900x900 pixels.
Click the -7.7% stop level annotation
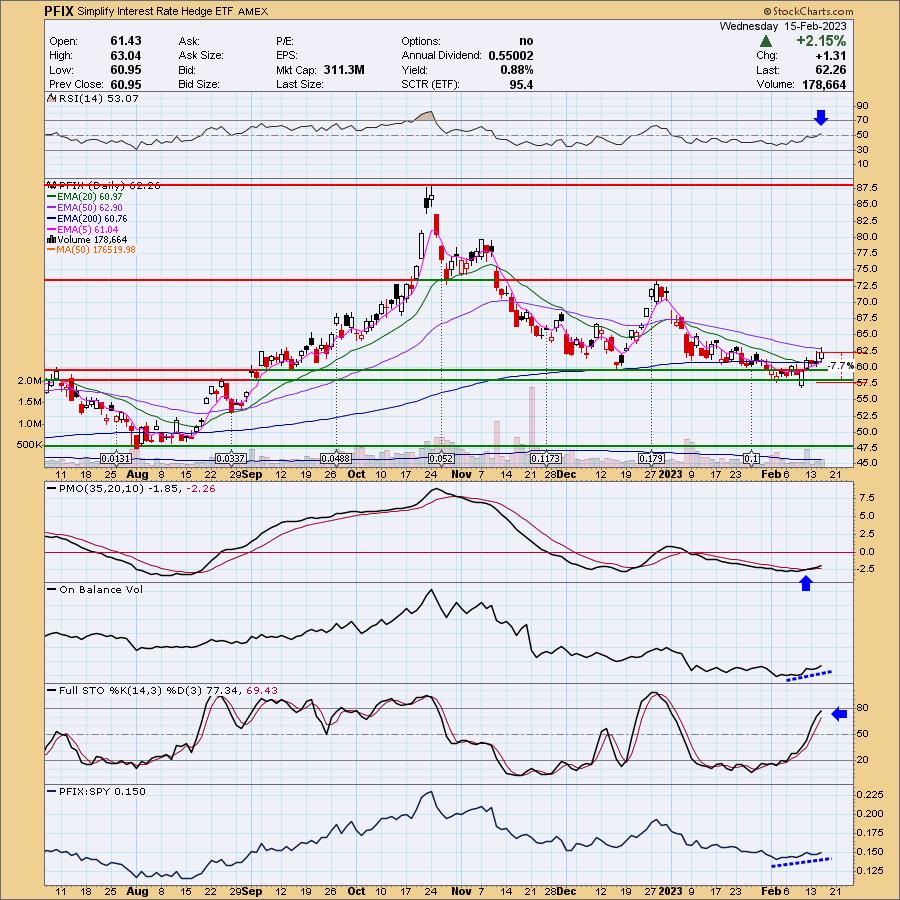click(x=841, y=366)
